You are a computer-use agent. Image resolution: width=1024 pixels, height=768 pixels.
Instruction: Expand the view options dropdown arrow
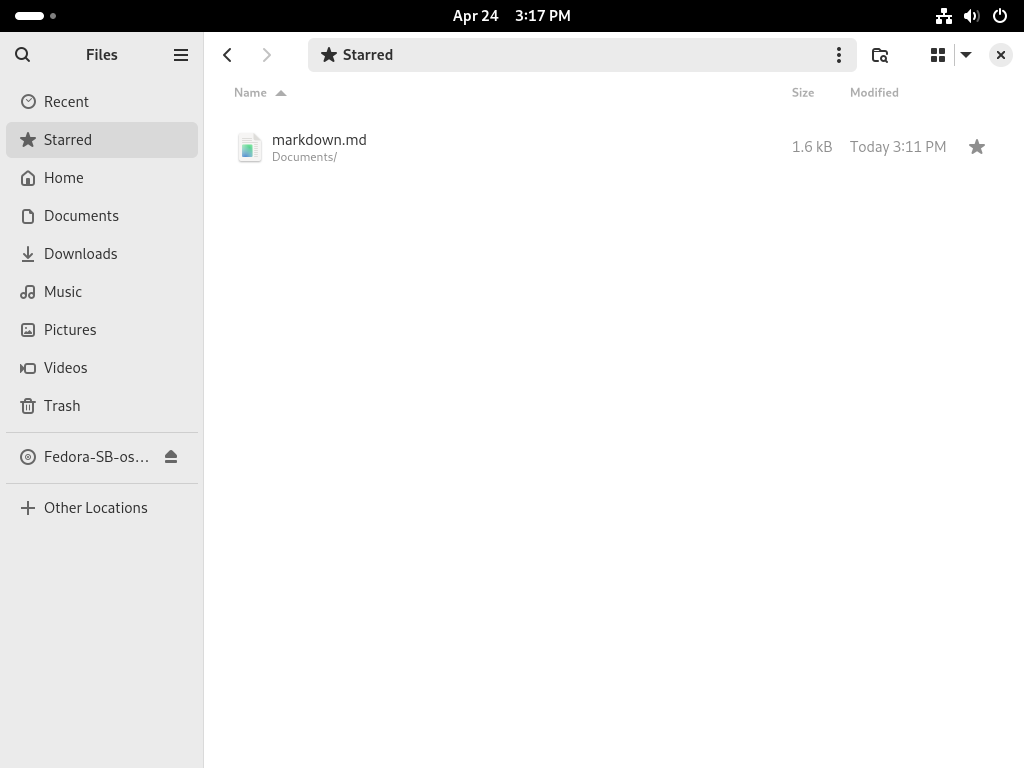click(x=966, y=55)
